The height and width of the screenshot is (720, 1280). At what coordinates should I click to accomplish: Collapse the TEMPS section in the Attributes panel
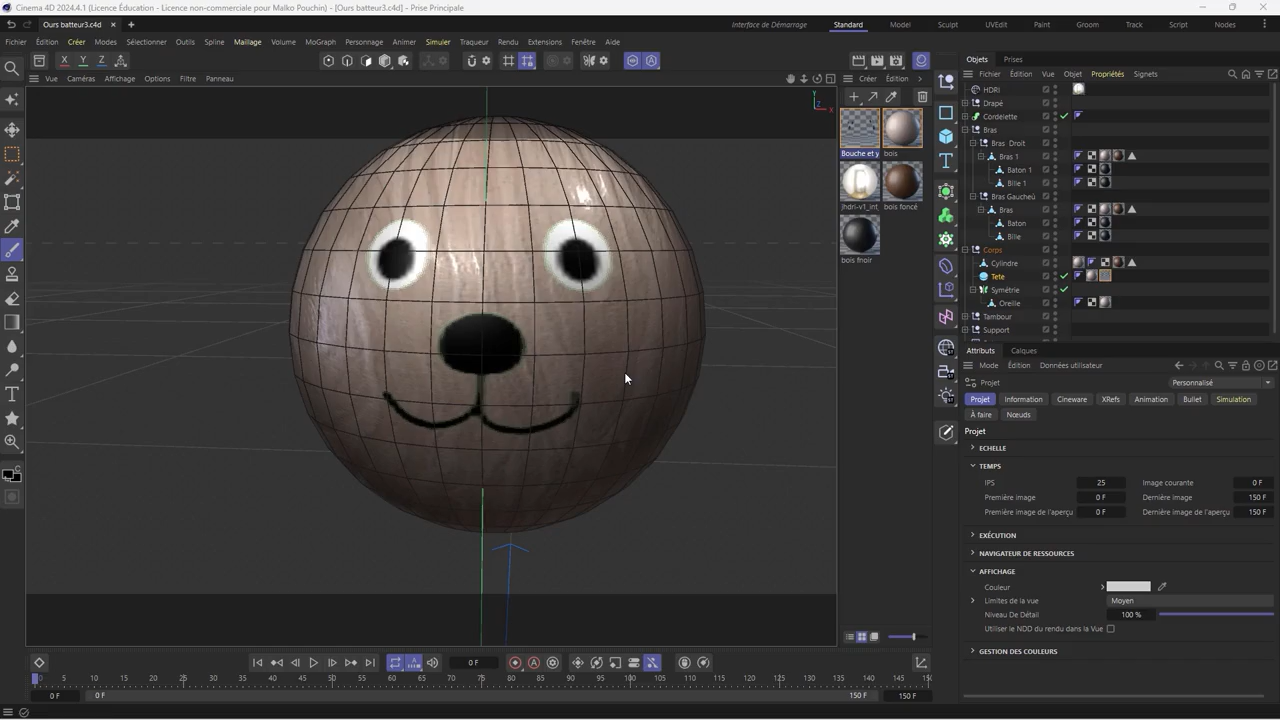click(x=973, y=466)
